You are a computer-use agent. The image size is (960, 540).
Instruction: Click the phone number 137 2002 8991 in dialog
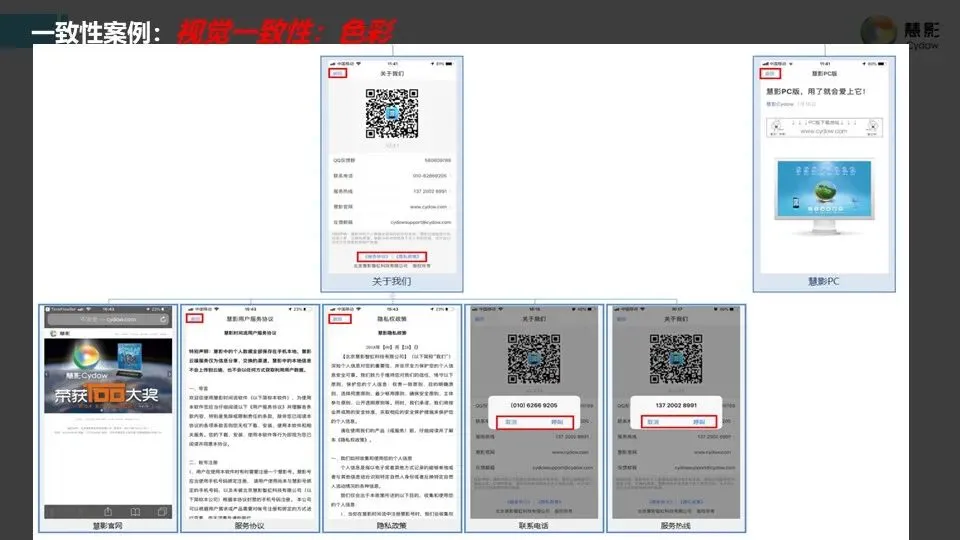(676, 405)
